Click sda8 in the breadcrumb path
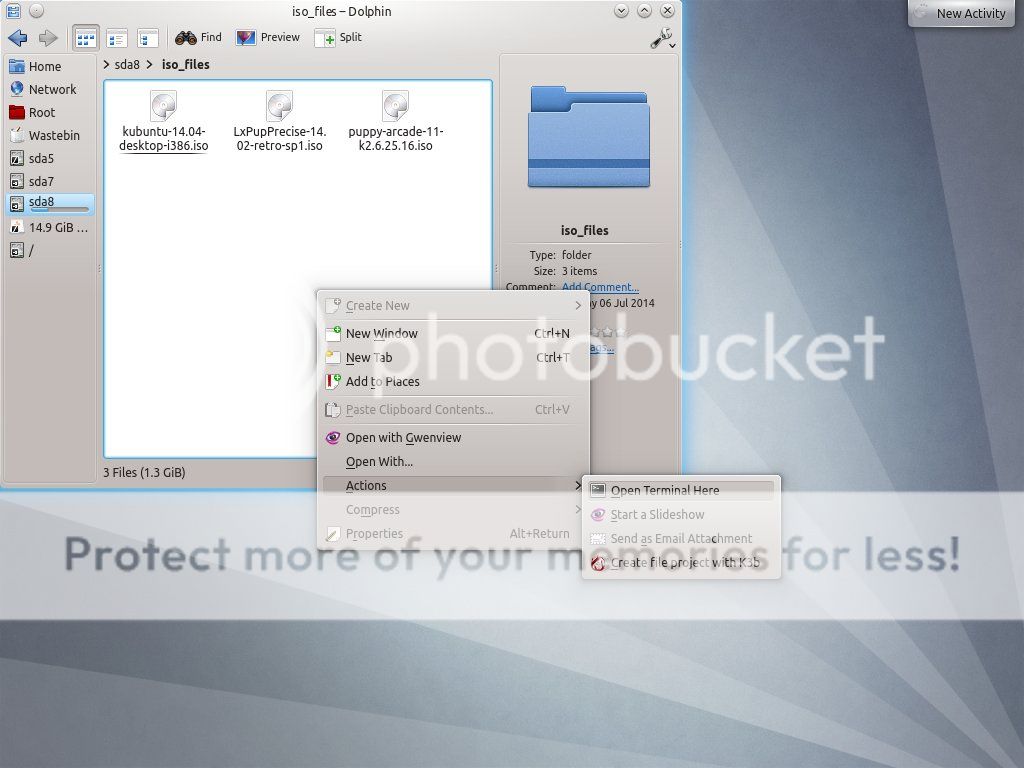Viewport: 1024px width, 768px height. click(127, 65)
